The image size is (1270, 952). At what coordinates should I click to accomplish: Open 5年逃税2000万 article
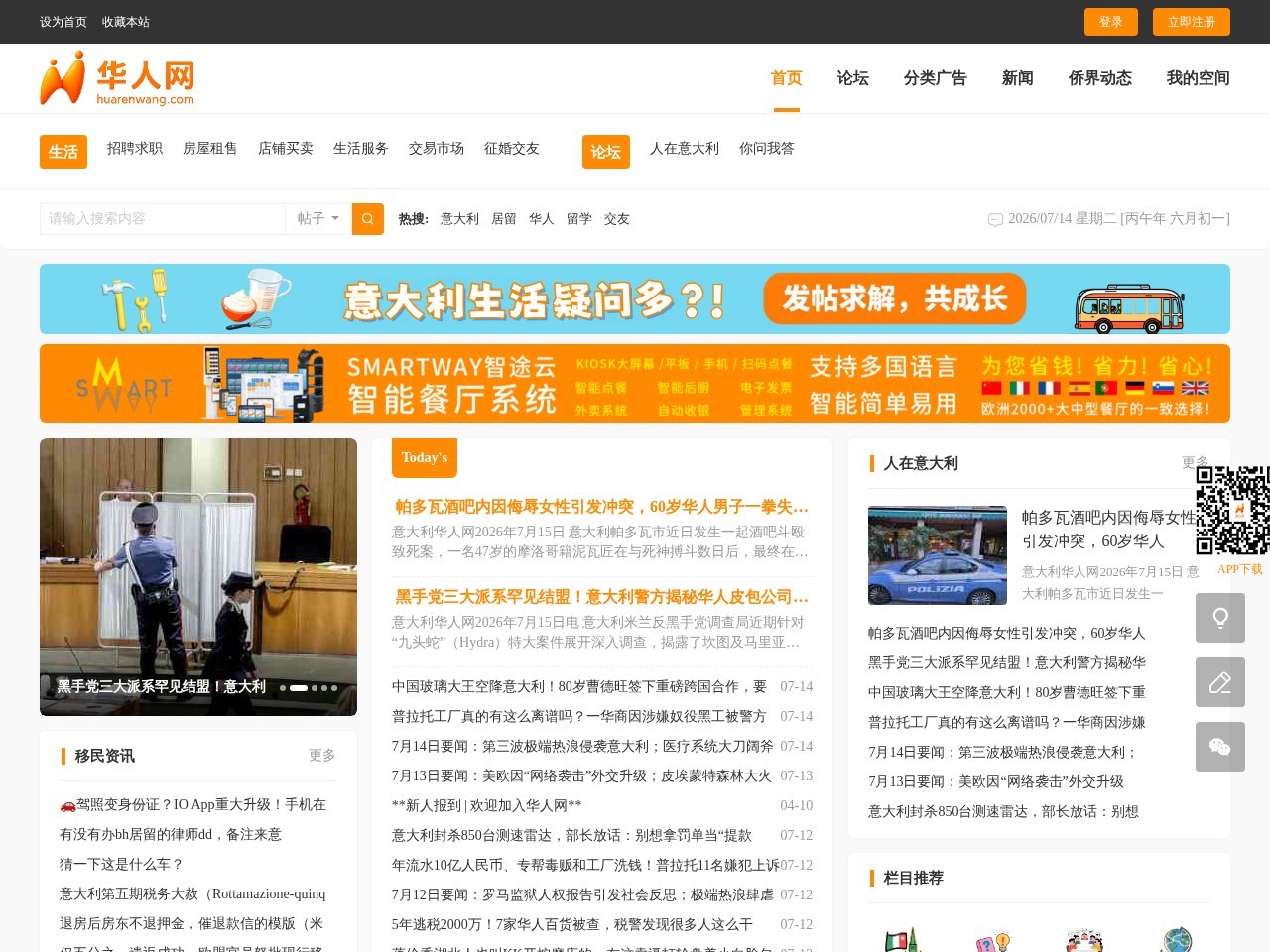(x=572, y=924)
